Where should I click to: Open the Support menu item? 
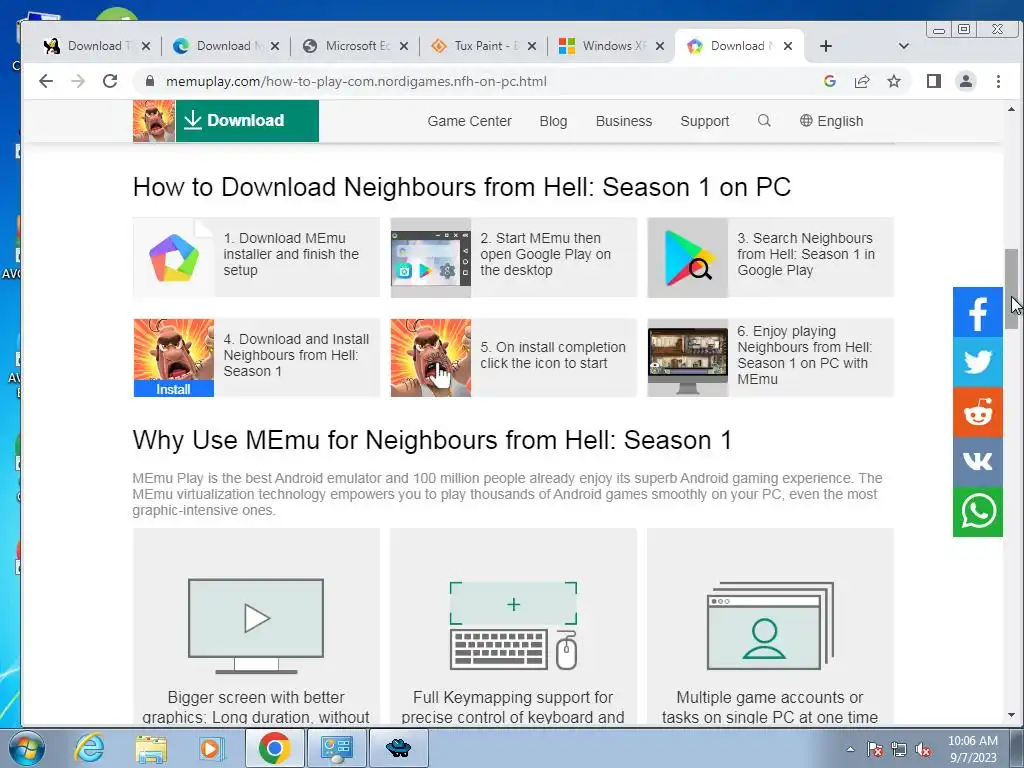pos(705,121)
